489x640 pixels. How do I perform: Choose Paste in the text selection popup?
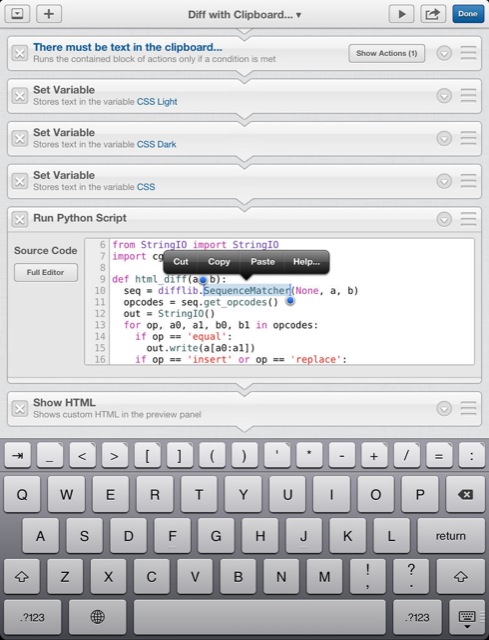point(262,262)
